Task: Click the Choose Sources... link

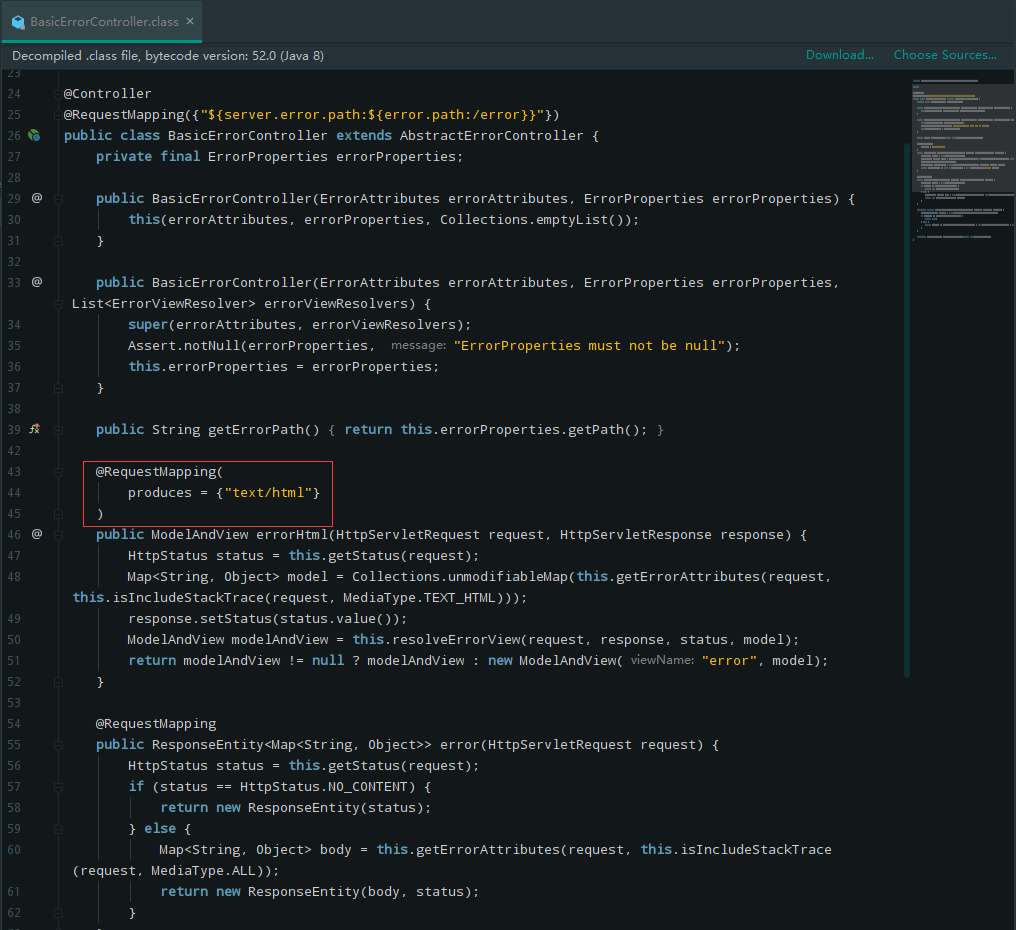Action: pyautogui.click(x=945, y=55)
